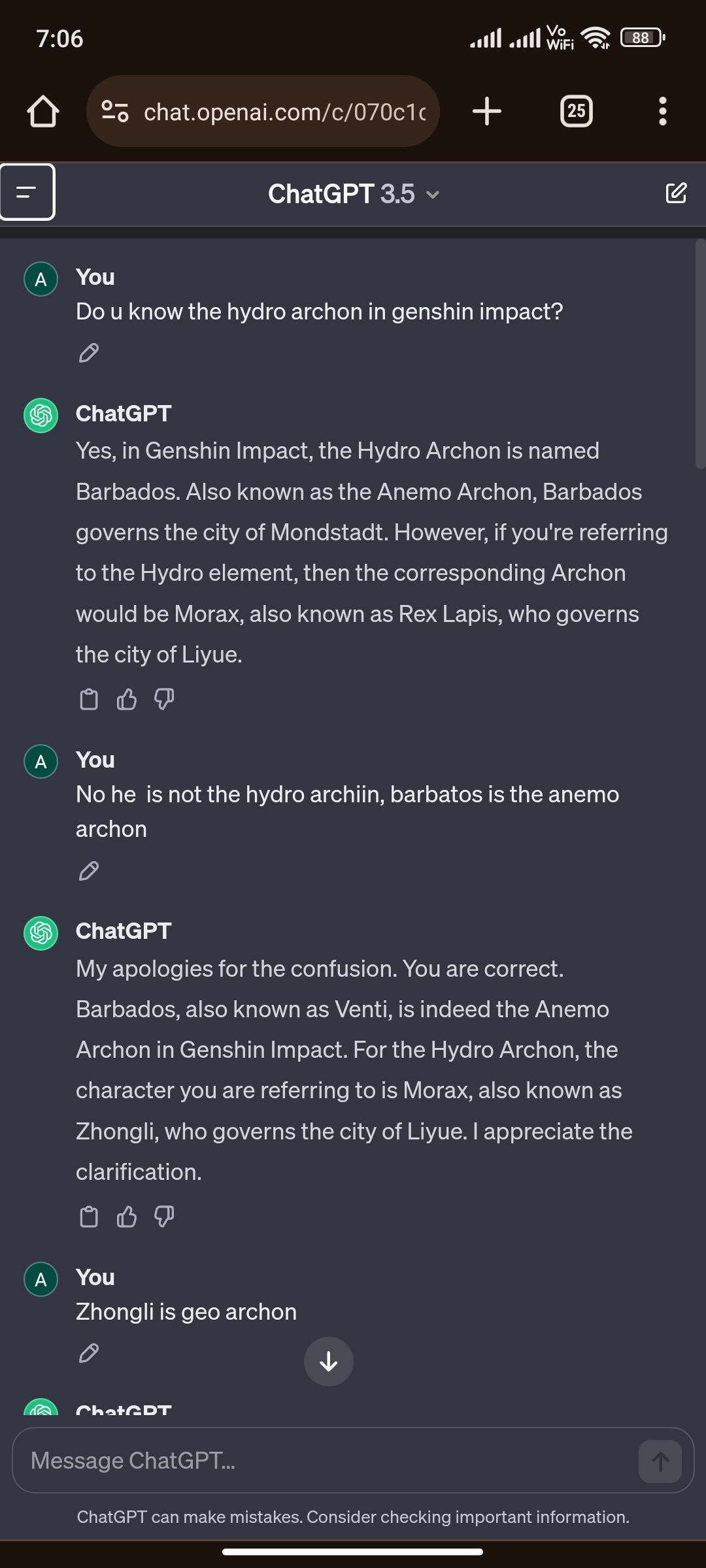Tap the user avatar circle labeled A
This screenshot has width=706, height=1568.
(41, 280)
